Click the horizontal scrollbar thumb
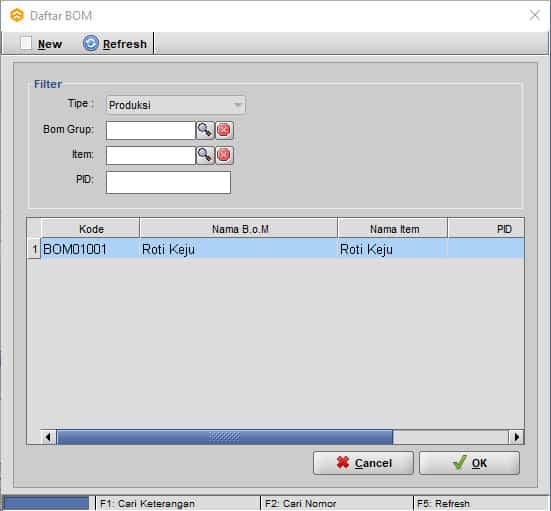The image size is (551, 511). tap(225, 437)
